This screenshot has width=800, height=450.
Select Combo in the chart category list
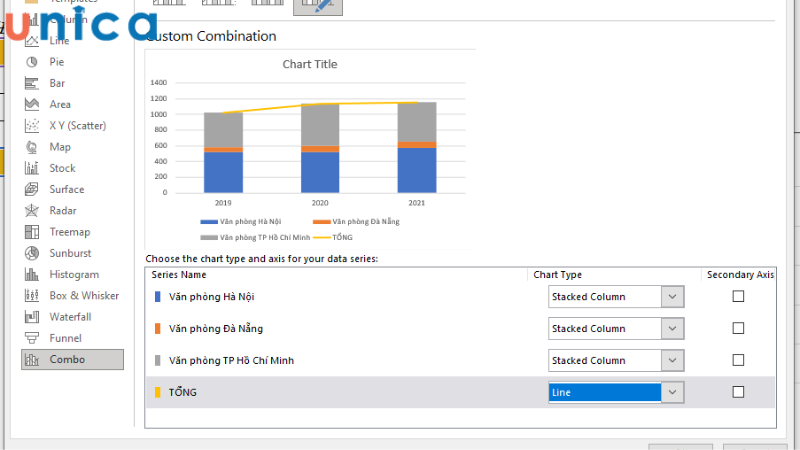(72, 359)
